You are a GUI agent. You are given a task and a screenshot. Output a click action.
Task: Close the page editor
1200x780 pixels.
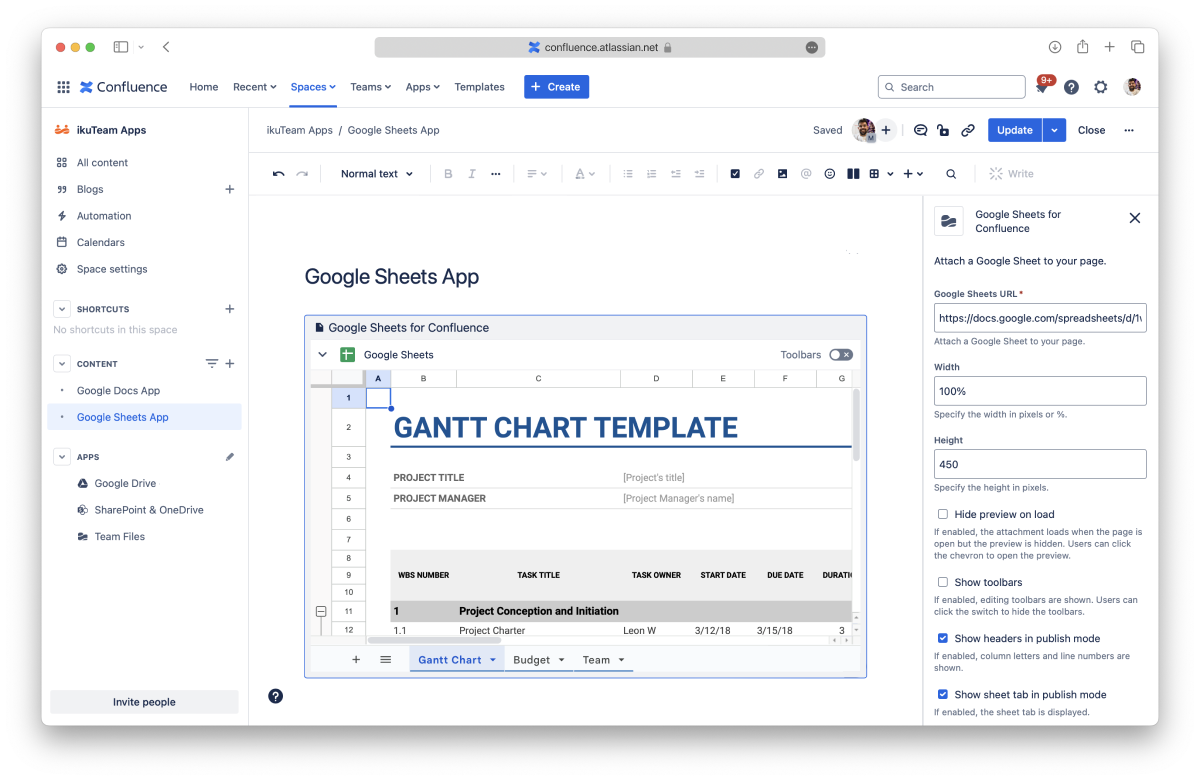click(x=1091, y=130)
